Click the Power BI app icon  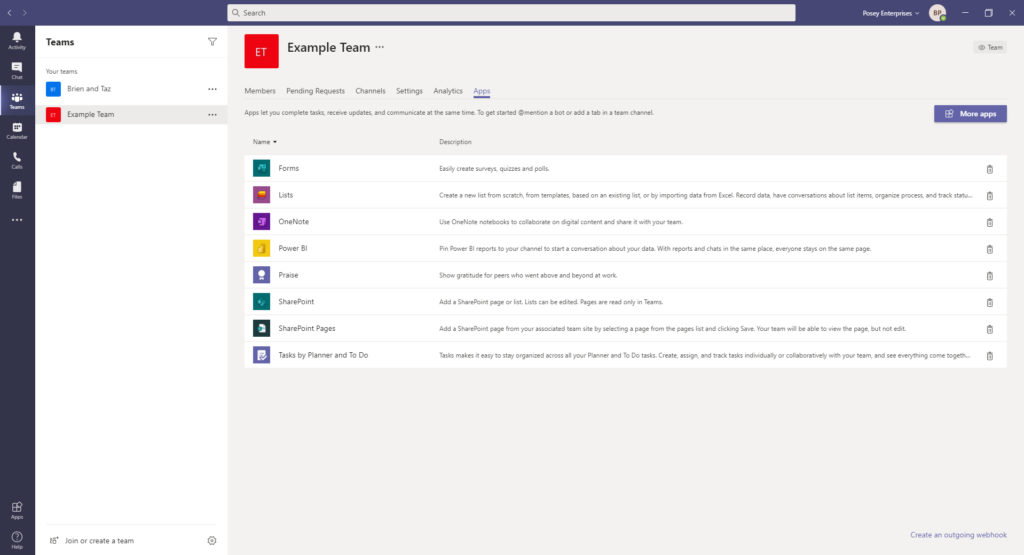261,248
